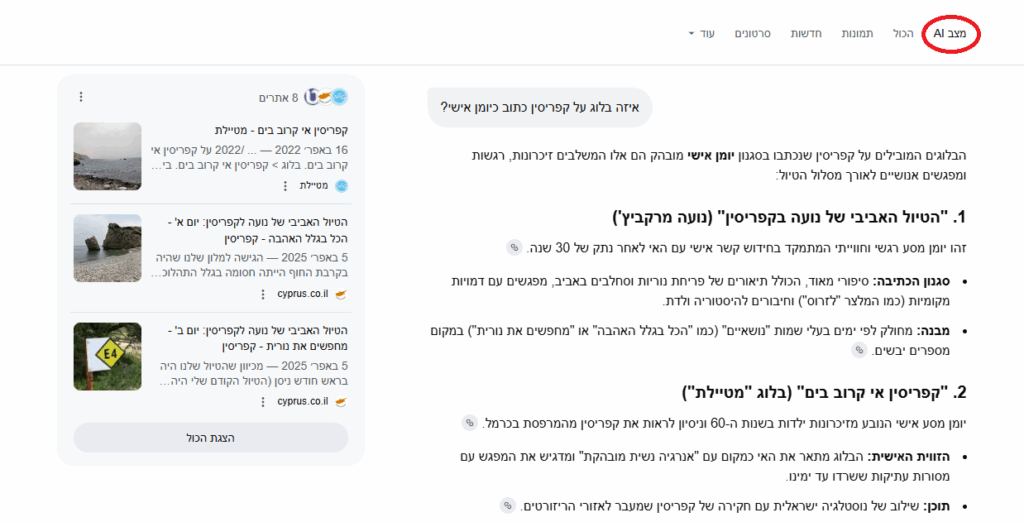Click seaside thumbnail of מטיילת result
The image size is (1024, 522).
[x=107, y=156]
